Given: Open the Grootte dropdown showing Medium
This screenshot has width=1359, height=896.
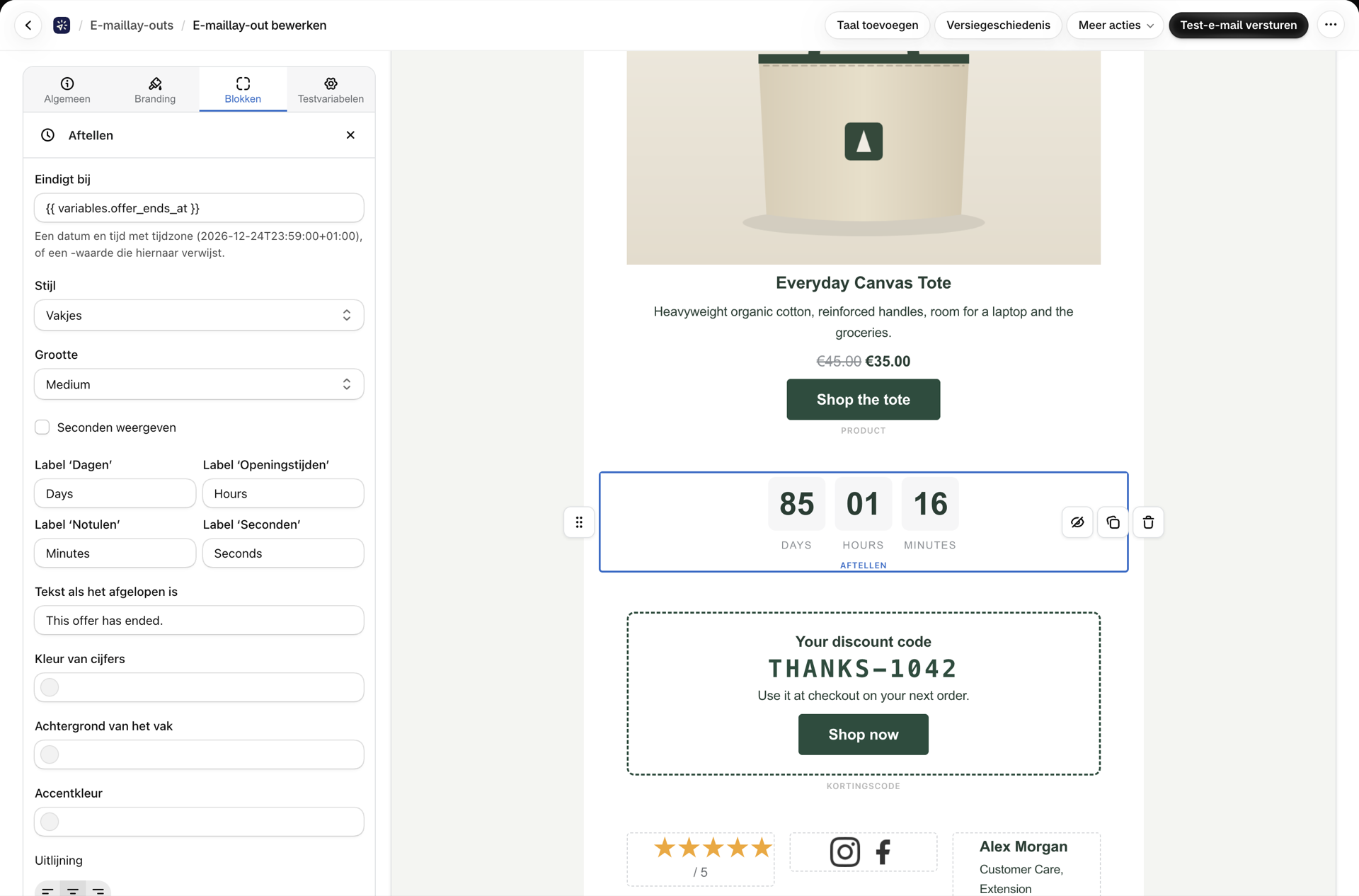Looking at the screenshot, I should (199, 384).
